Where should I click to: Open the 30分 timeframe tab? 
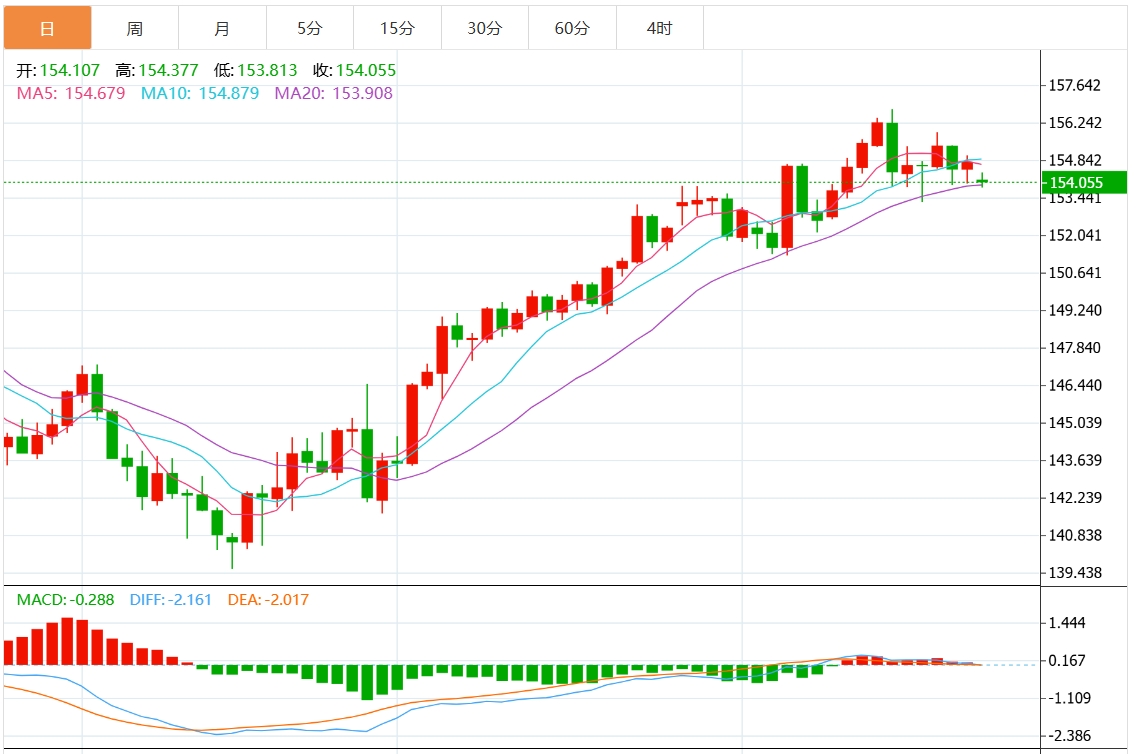[x=485, y=28]
